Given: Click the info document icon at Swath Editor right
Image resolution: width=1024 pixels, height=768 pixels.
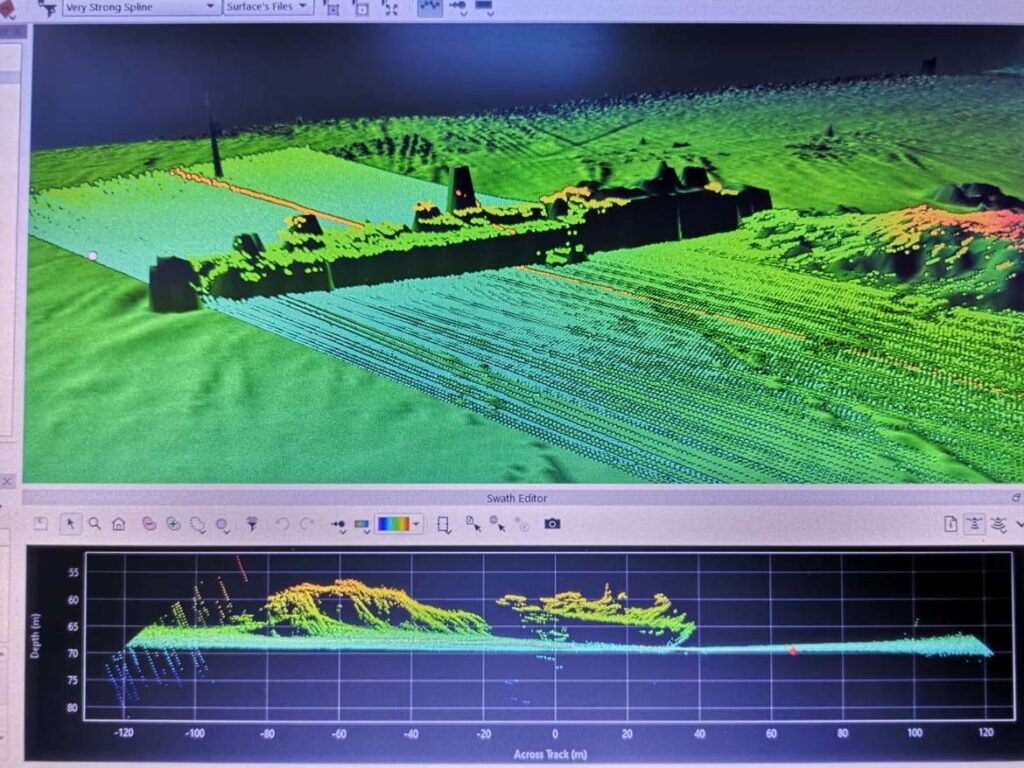Looking at the screenshot, I should tap(951, 524).
